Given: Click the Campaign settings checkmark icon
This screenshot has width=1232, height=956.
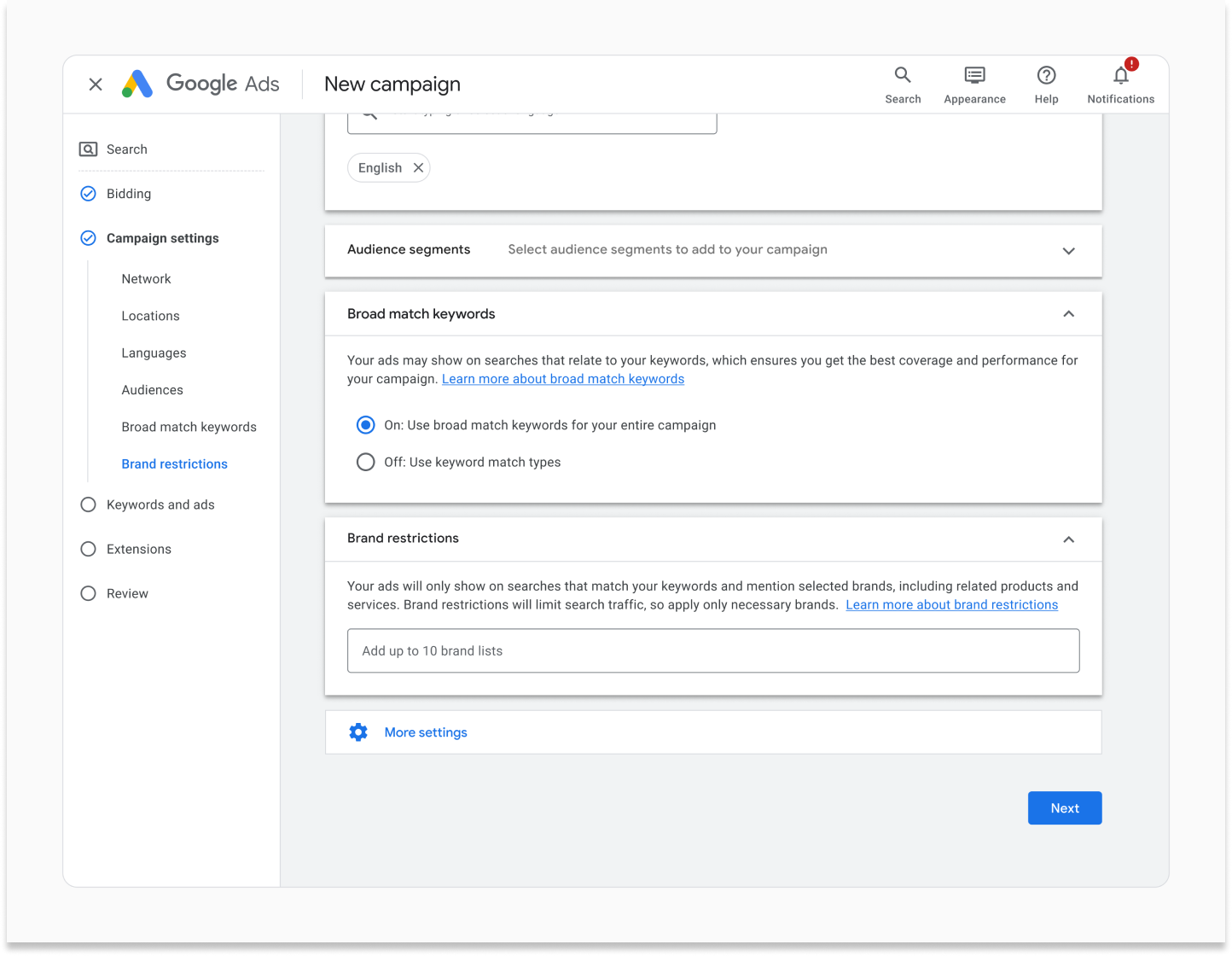Looking at the screenshot, I should pos(88,238).
